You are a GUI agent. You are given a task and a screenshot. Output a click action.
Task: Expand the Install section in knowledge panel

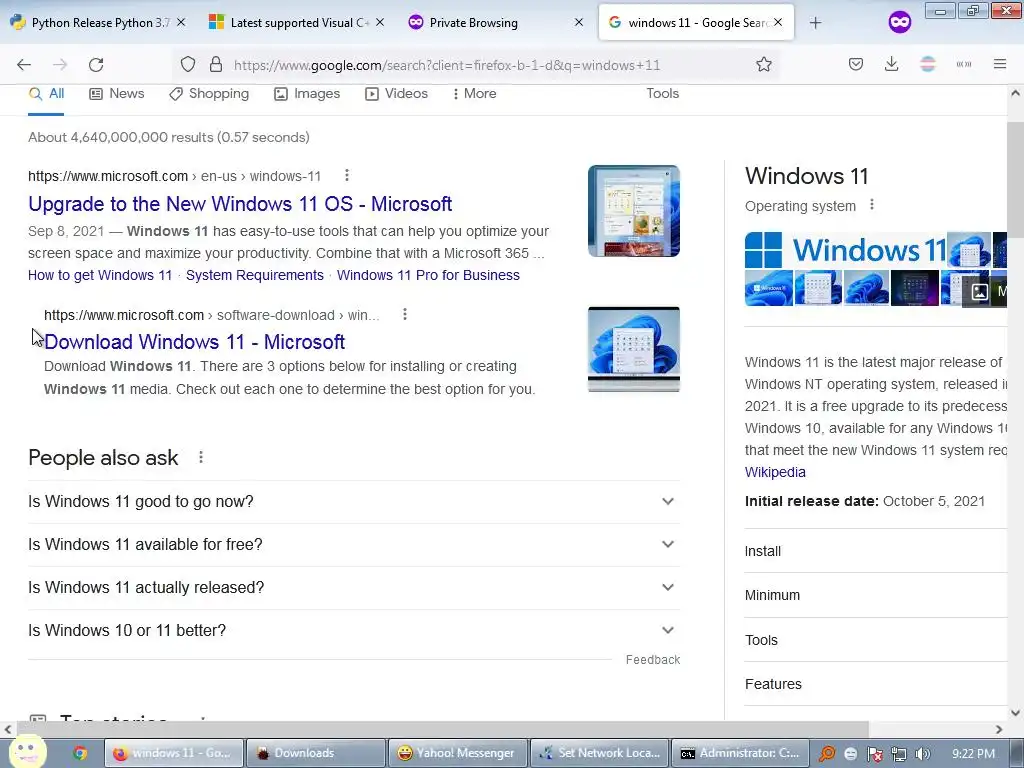pos(876,551)
